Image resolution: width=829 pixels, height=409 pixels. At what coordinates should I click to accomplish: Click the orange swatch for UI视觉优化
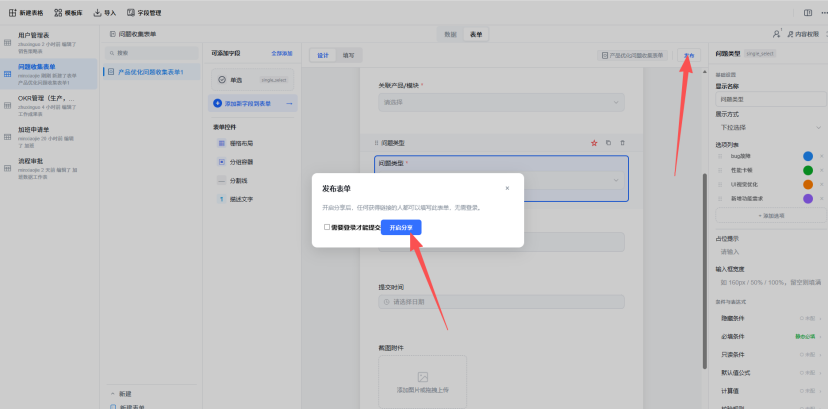[808, 184]
